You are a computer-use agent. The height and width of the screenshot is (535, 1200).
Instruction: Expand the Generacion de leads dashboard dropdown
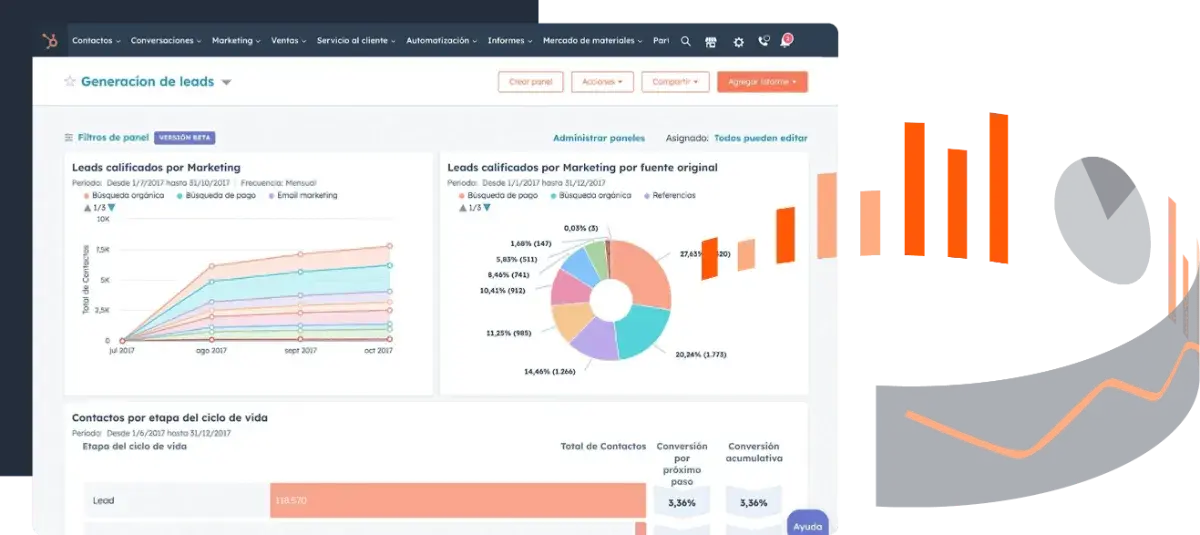226,83
